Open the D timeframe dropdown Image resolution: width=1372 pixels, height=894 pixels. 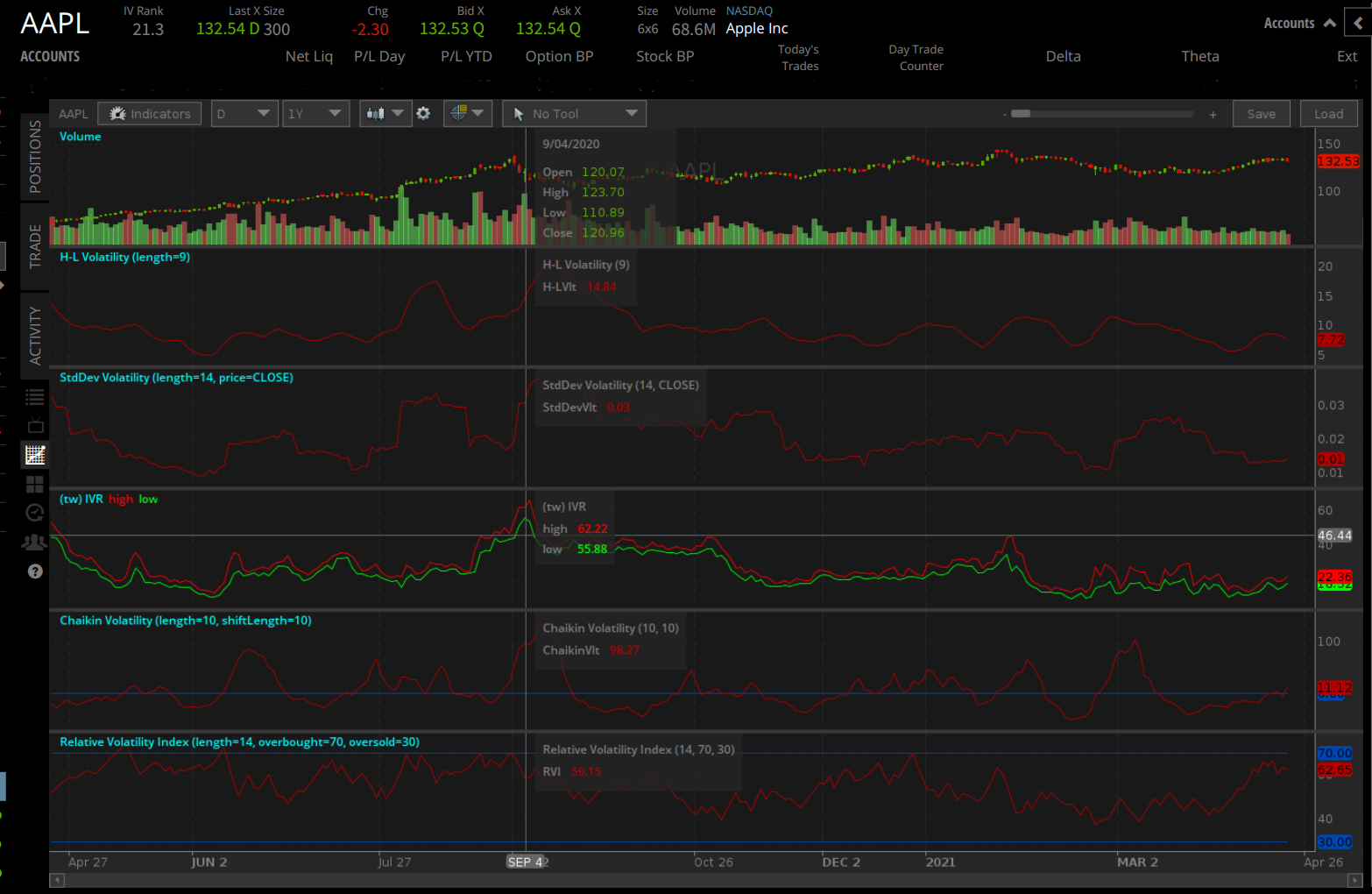[x=244, y=114]
